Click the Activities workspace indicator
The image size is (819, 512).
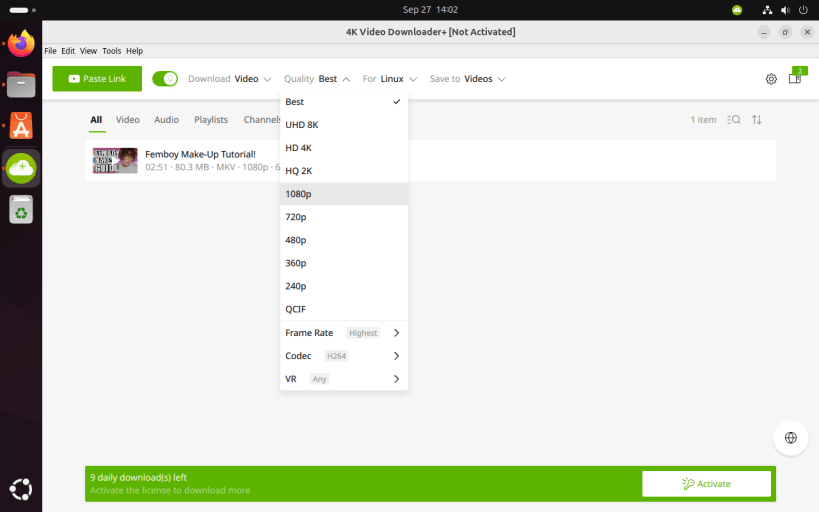(x=22, y=10)
